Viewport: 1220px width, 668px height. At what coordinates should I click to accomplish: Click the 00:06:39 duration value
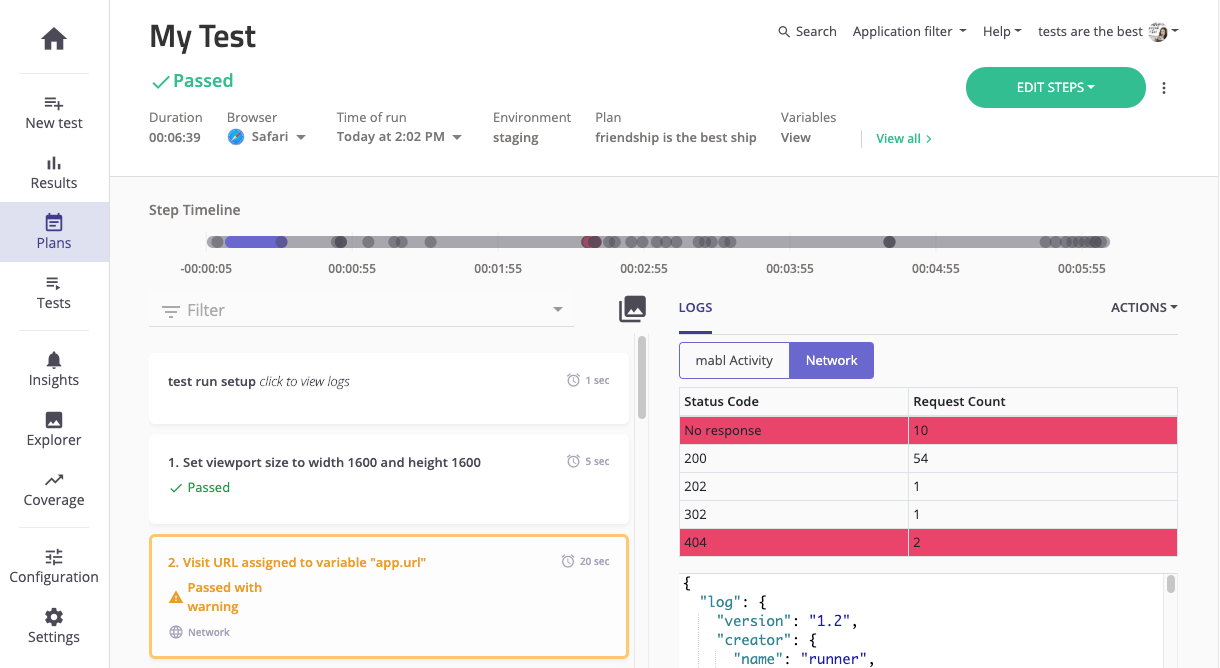[175, 138]
